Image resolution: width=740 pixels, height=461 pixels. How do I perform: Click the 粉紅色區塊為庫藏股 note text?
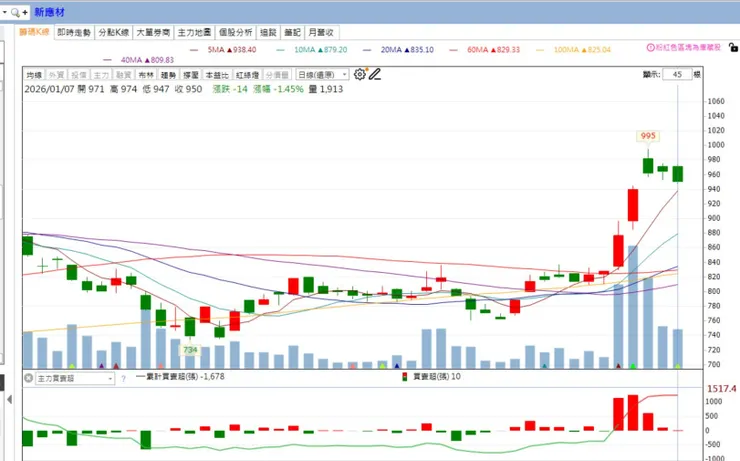click(688, 48)
